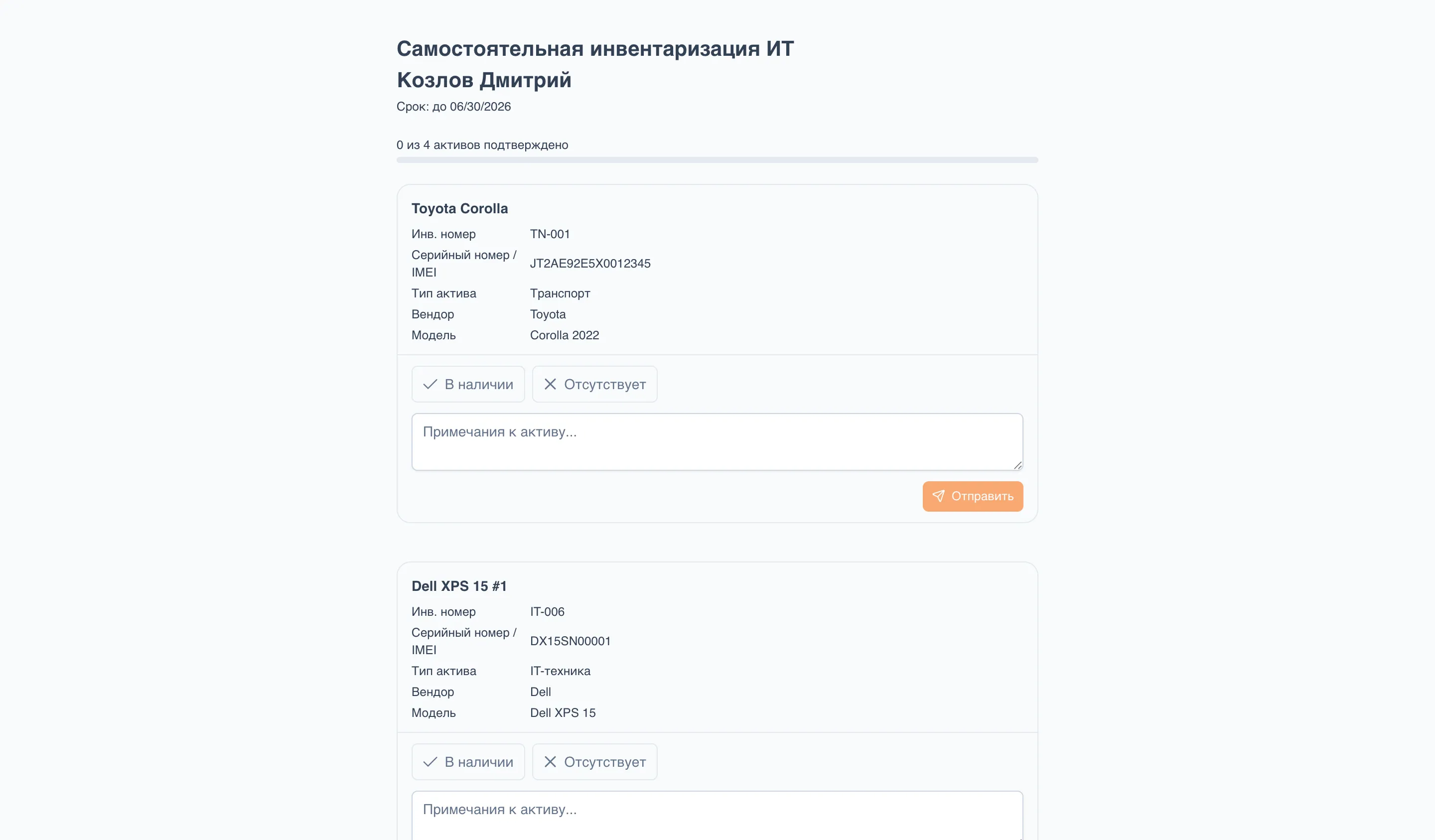Mark Dell XPS 15 #1 as 'В наличии'

(x=468, y=762)
